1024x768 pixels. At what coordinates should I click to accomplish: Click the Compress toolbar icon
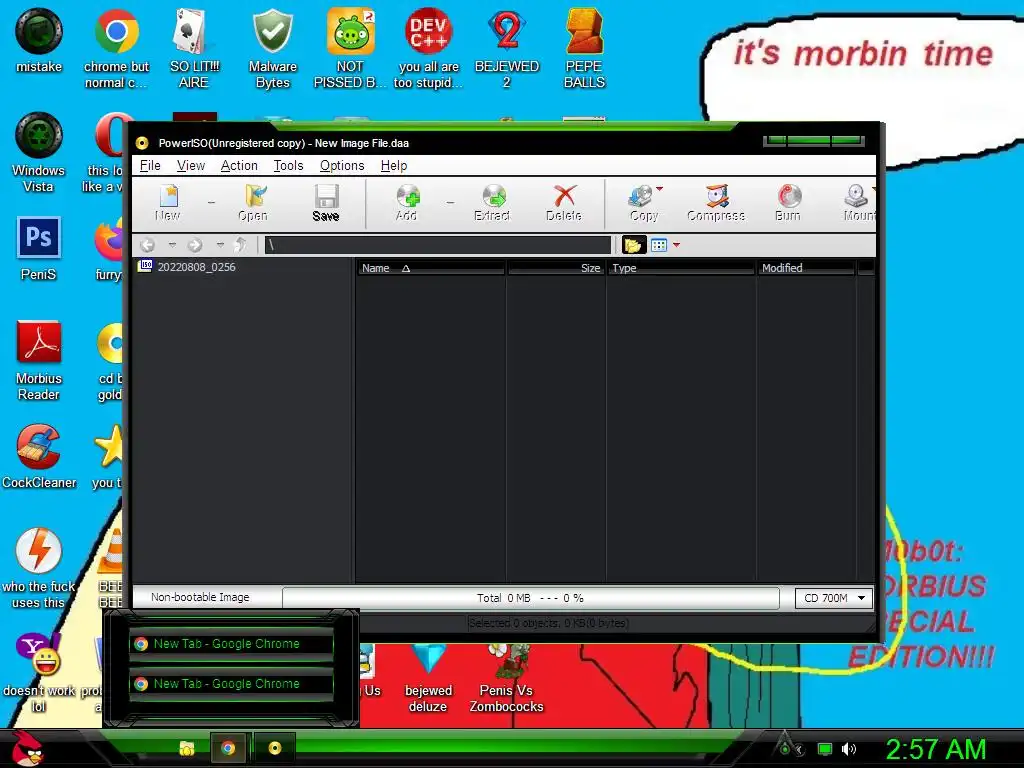coord(716,203)
